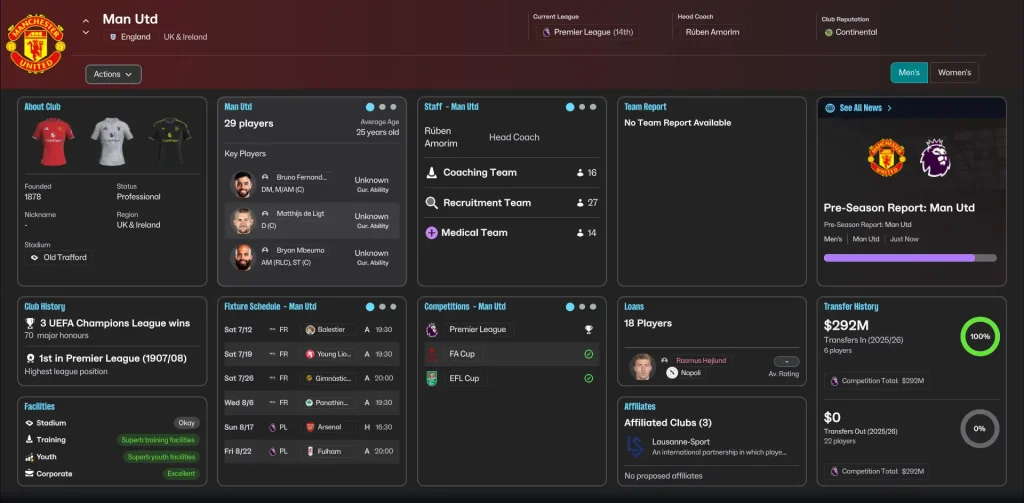Open the England nation chip
1024x503 pixels.
(x=131, y=37)
